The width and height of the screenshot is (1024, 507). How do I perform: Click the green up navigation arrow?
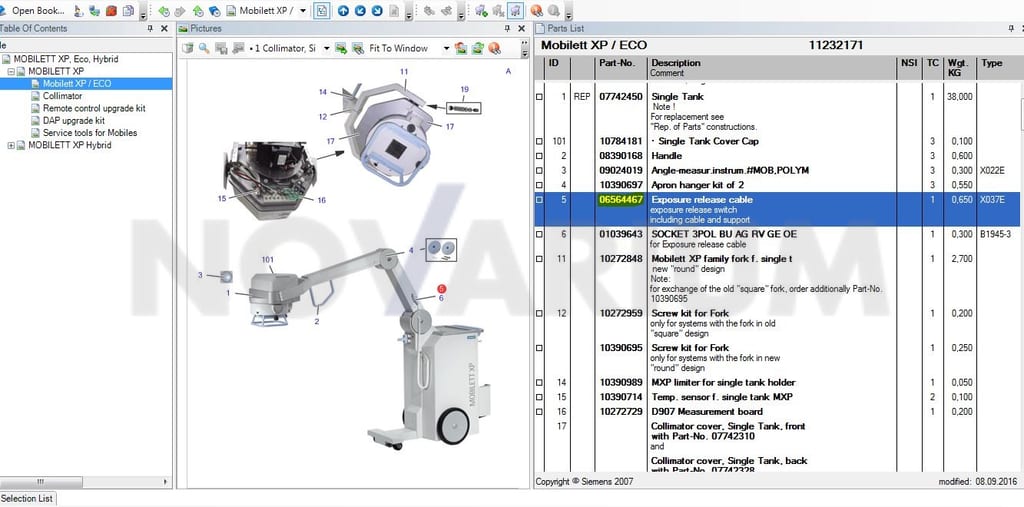[x=198, y=11]
